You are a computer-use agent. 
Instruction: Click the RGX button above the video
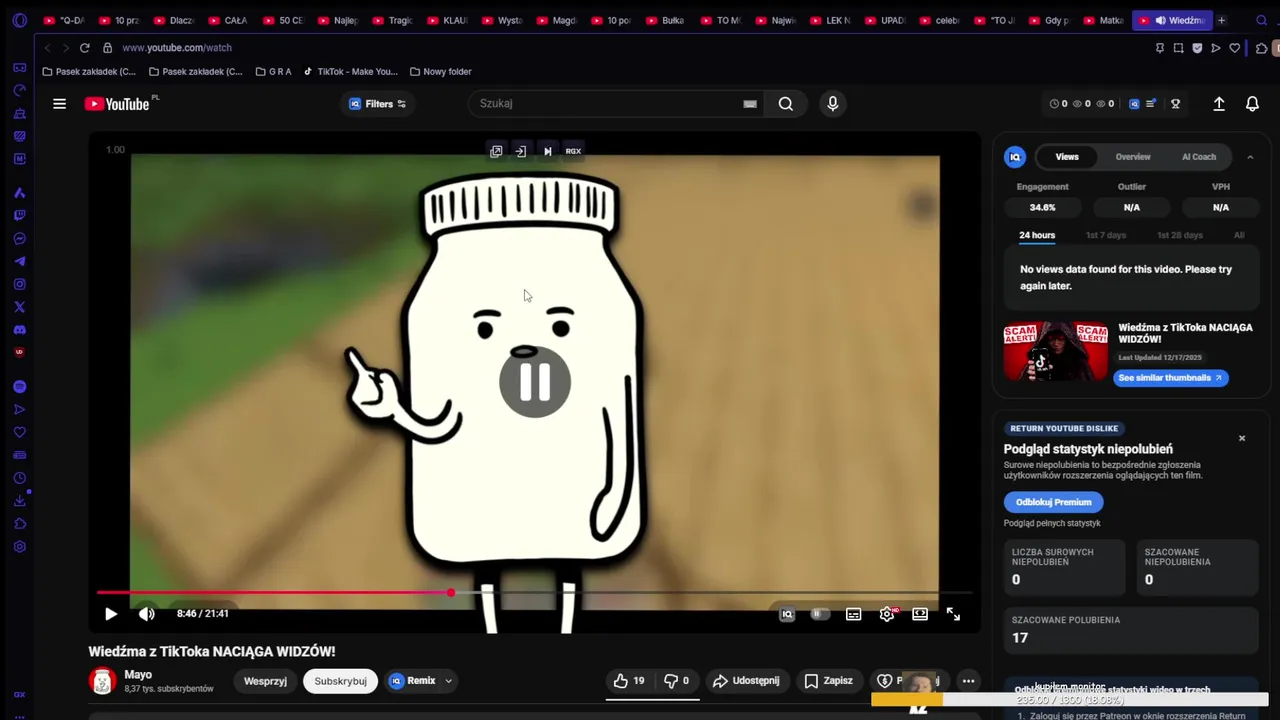[573, 151]
